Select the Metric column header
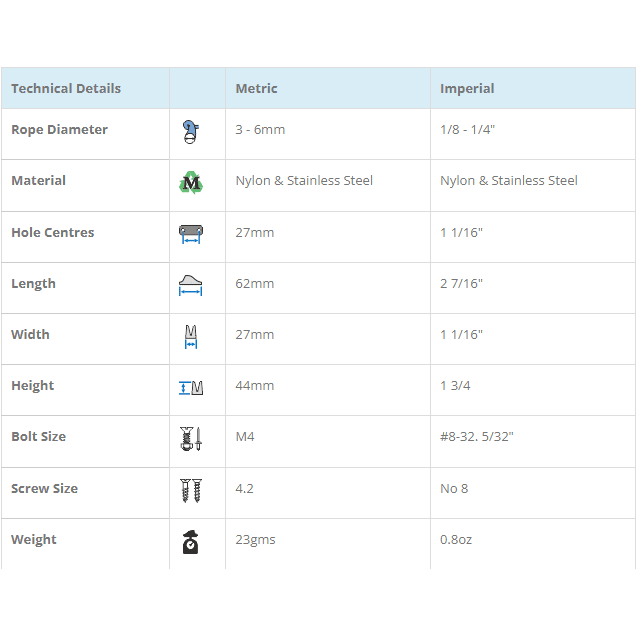 [x=256, y=88]
